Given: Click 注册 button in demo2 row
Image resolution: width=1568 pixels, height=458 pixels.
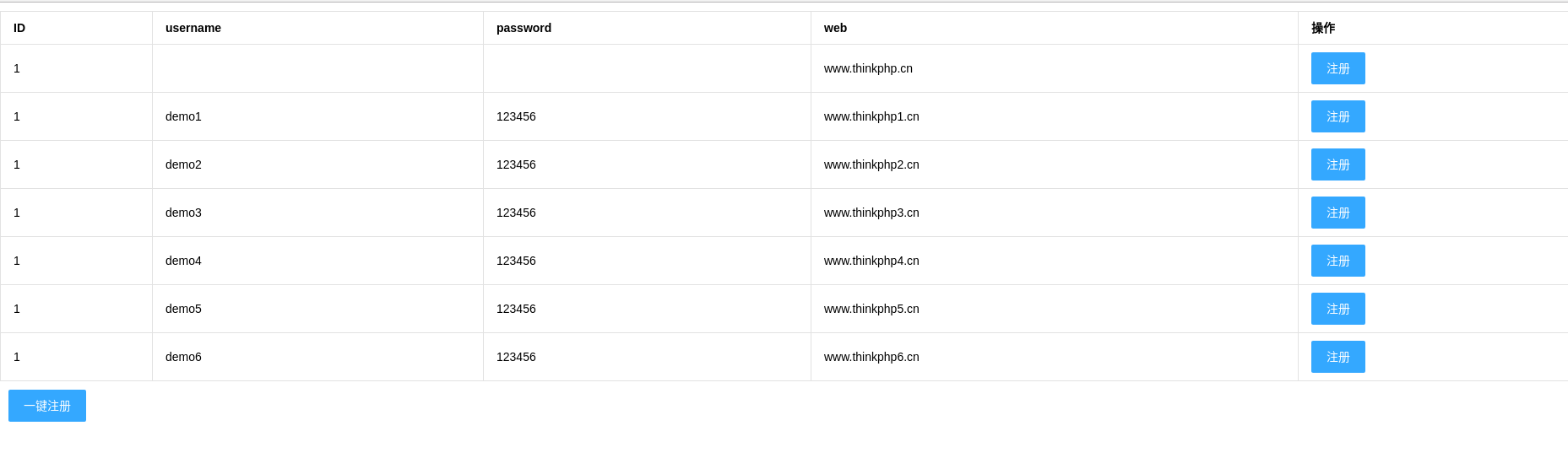Looking at the screenshot, I should 1337,164.
